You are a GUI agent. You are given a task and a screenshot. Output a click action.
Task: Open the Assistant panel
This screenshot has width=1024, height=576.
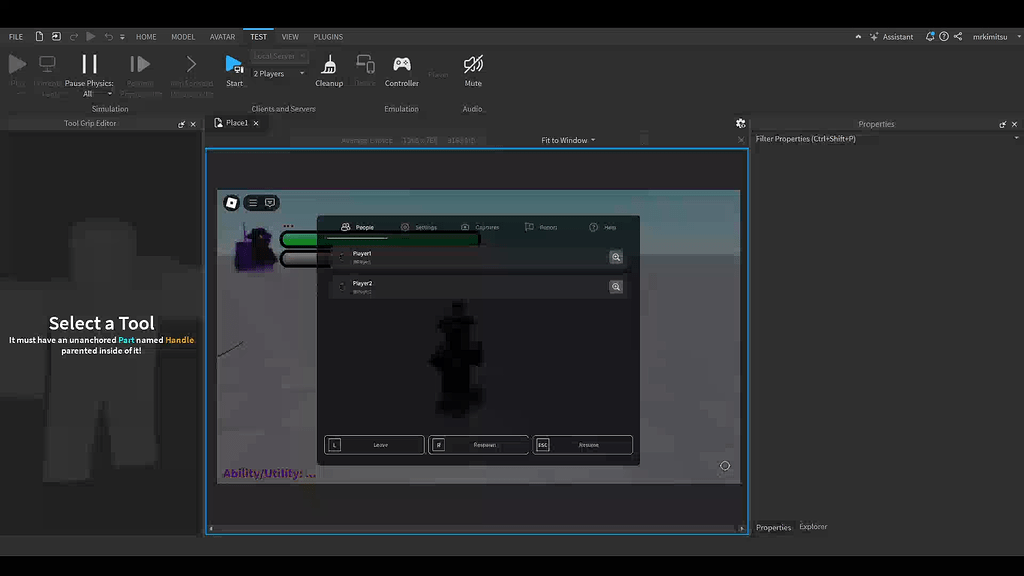pos(891,37)
